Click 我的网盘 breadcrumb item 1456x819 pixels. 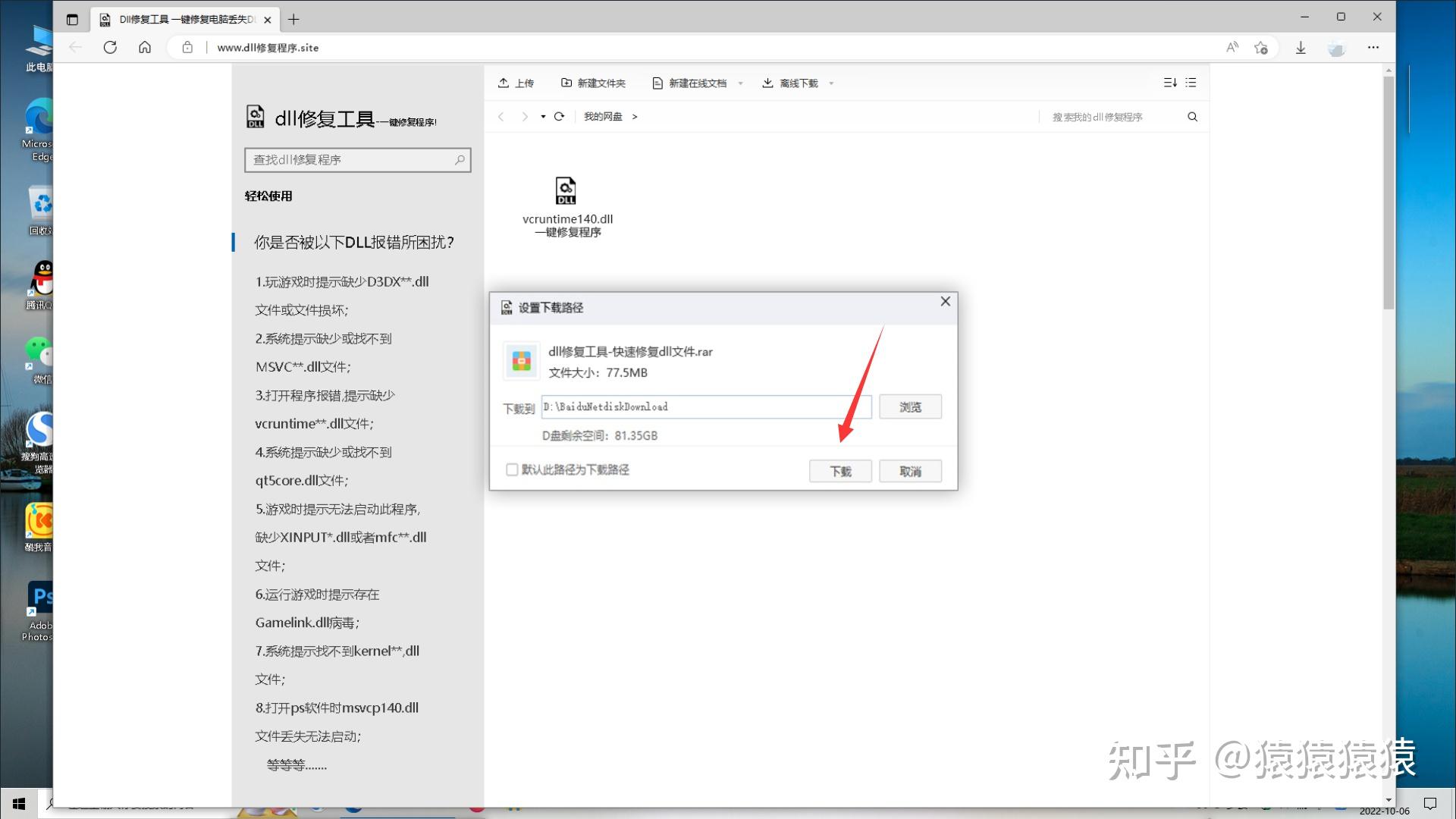pyautogui.click(x=602, y=117)
